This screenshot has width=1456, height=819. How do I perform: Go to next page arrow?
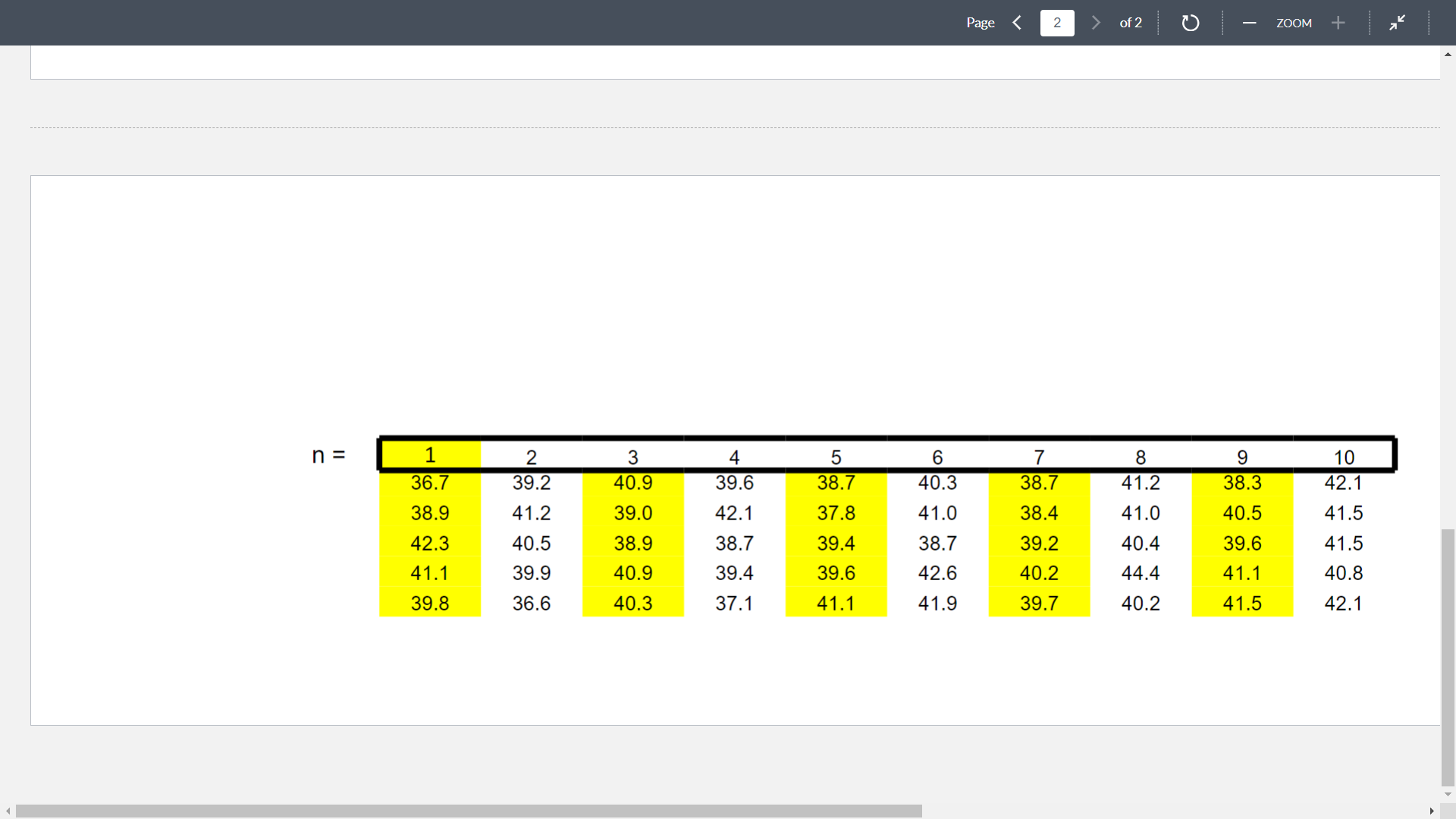[x=1096, y=23]
